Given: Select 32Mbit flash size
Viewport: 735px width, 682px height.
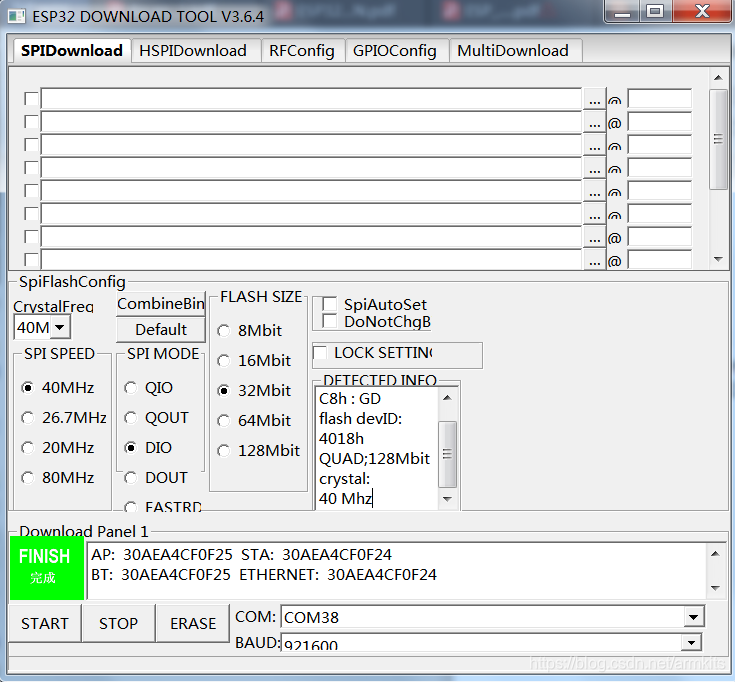Looking at the screenshot, I should point(224,390).
